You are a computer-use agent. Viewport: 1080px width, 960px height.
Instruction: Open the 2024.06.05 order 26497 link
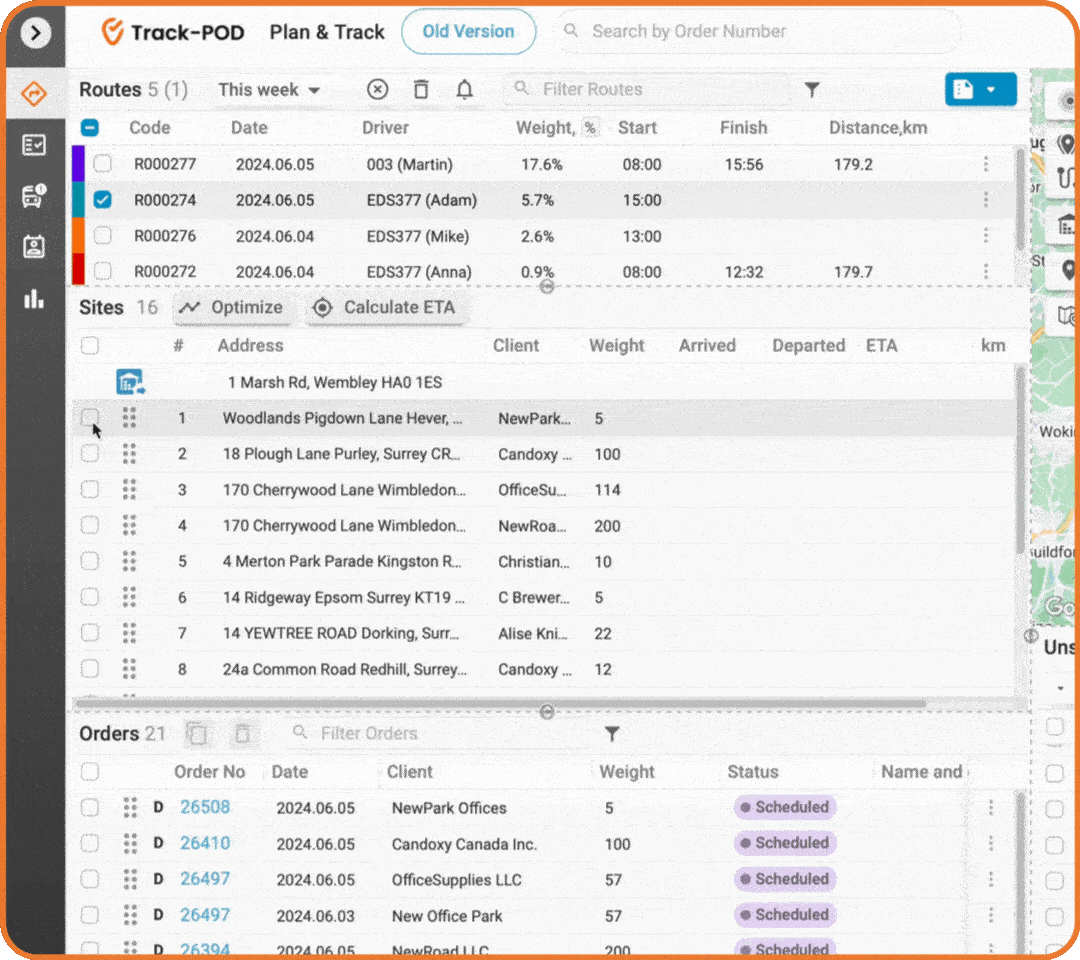click(205, 879)
